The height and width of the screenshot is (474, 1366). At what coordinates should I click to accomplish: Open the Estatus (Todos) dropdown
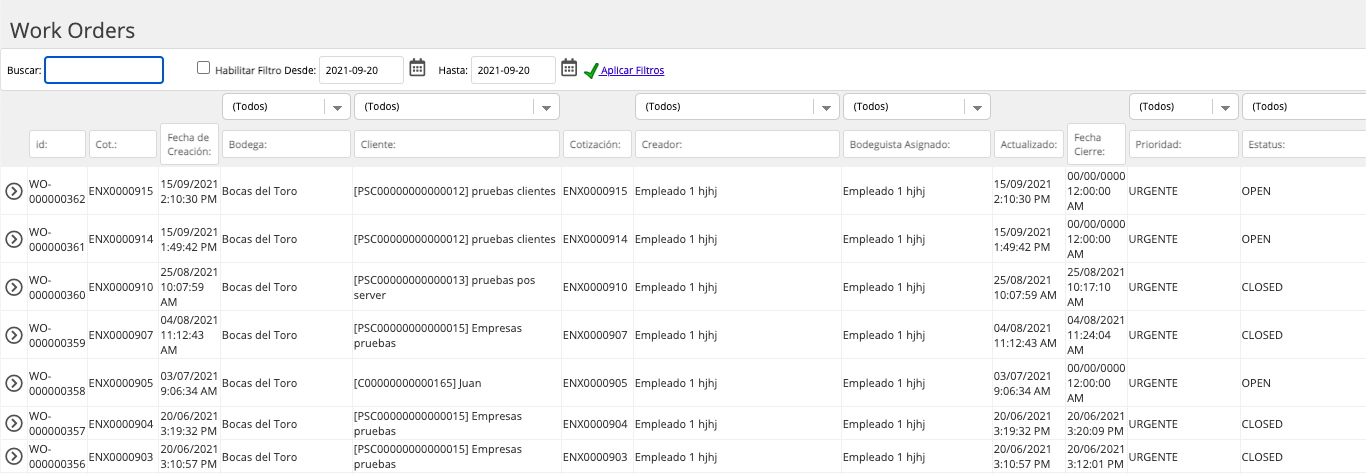[1304, 106]
